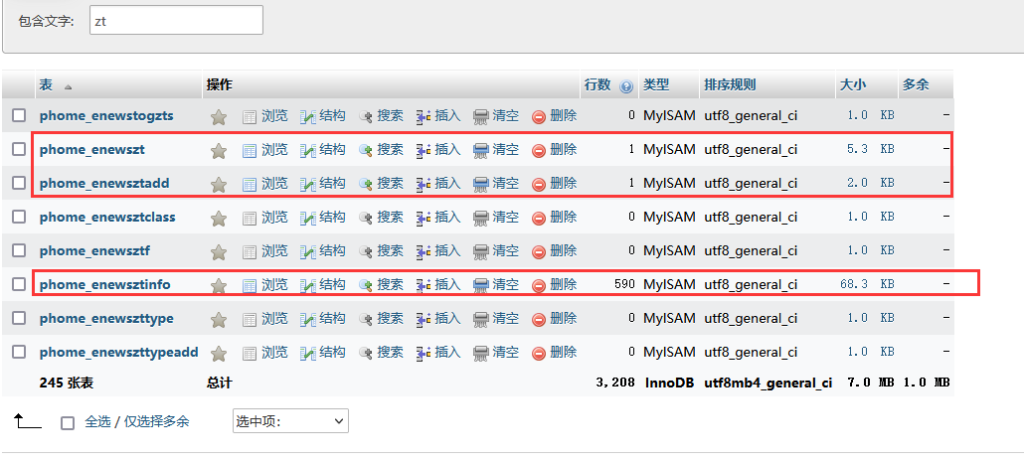Insert icon for phome_enewszt

[x=423, y=151]
